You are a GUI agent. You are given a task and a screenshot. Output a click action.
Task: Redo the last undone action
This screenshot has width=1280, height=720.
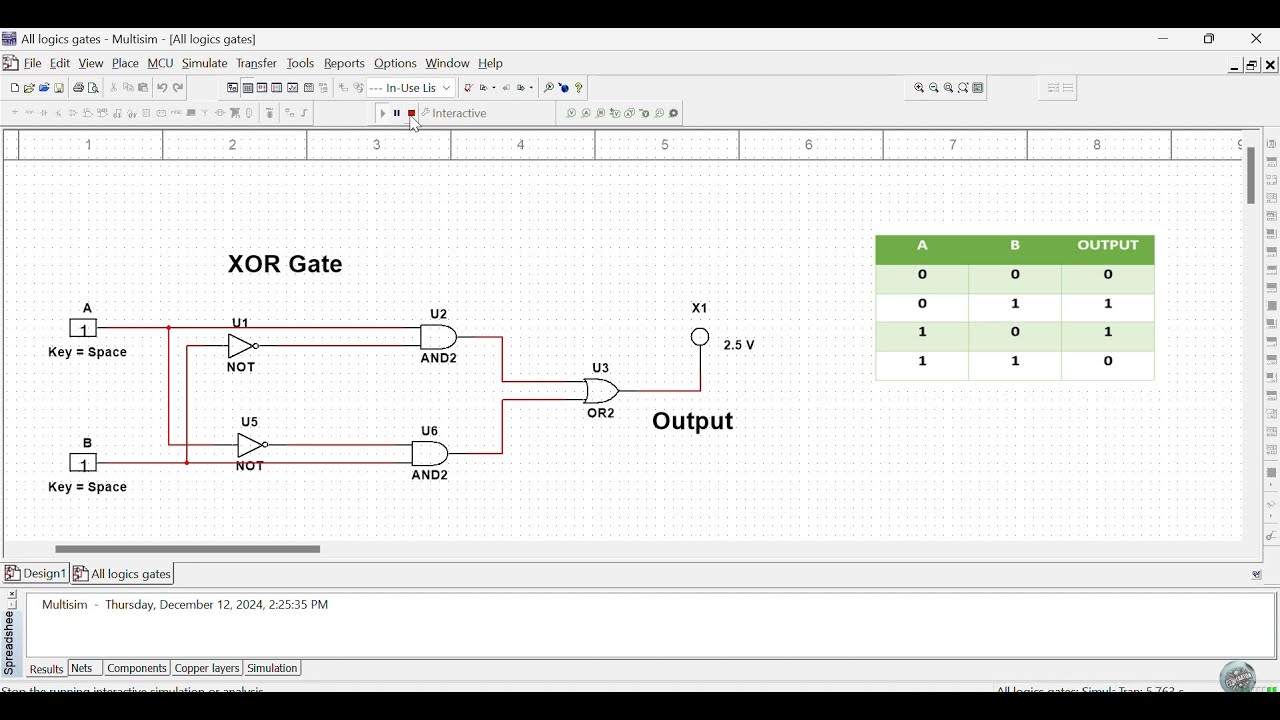tap(178, 88)
